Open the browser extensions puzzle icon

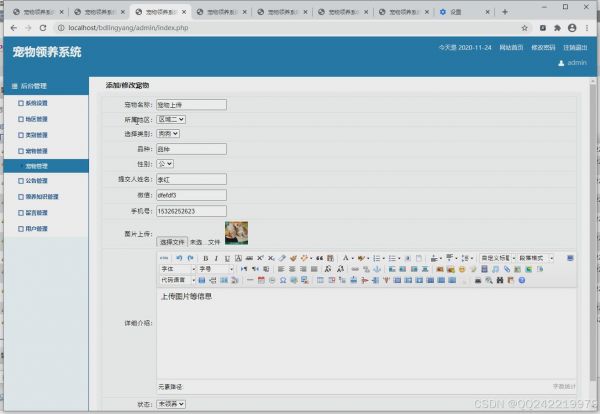(558, 28)
